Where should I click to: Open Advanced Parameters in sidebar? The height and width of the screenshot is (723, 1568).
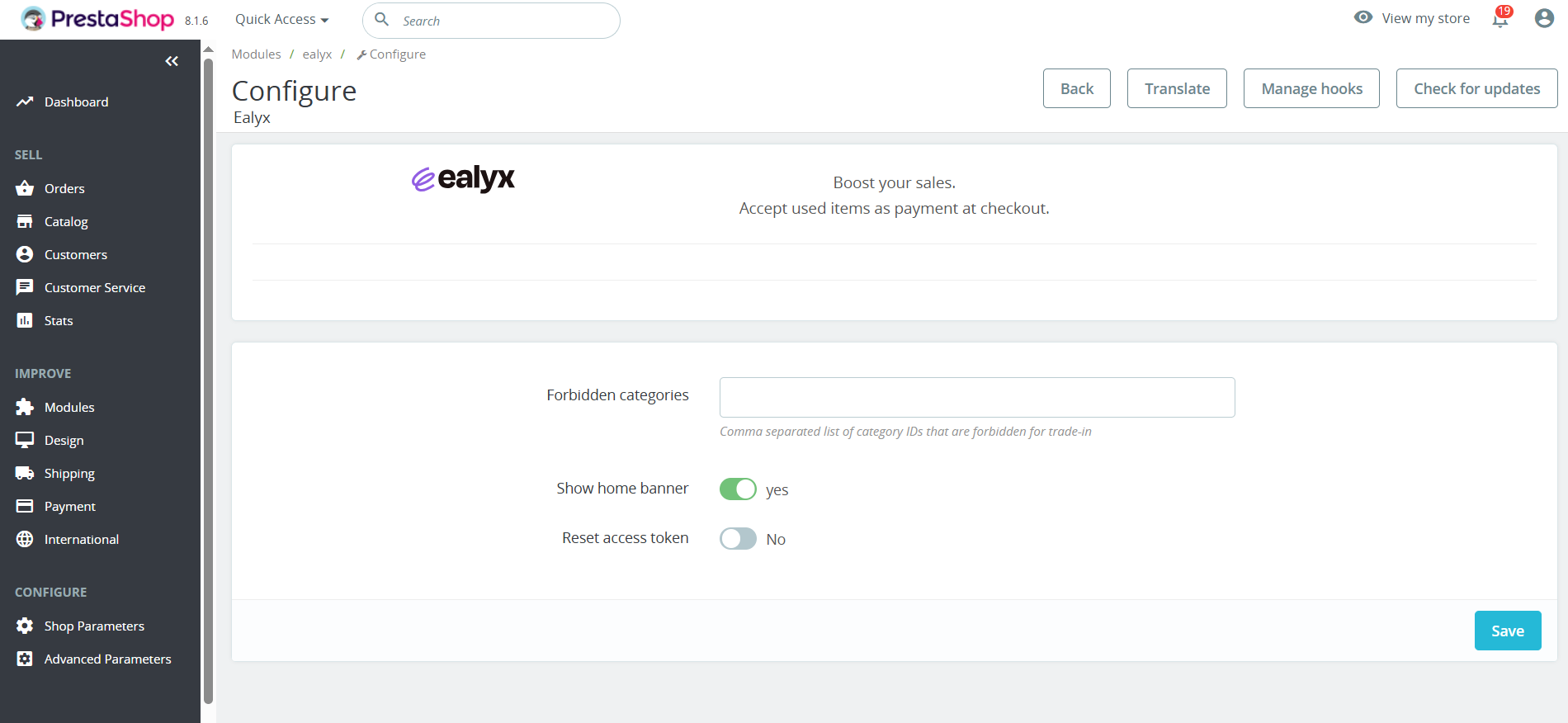pos(107,659)
